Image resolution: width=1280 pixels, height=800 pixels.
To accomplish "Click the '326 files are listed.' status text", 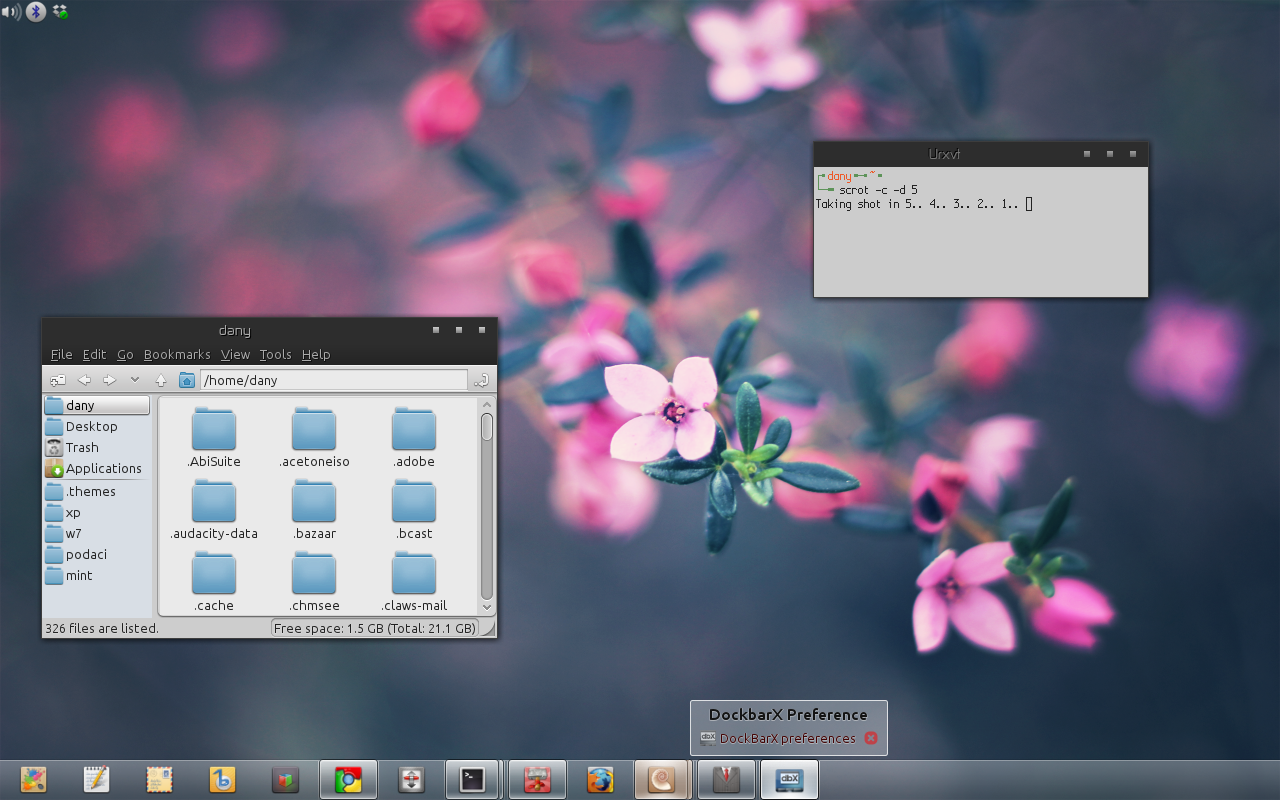I will [x=102, y=629].
